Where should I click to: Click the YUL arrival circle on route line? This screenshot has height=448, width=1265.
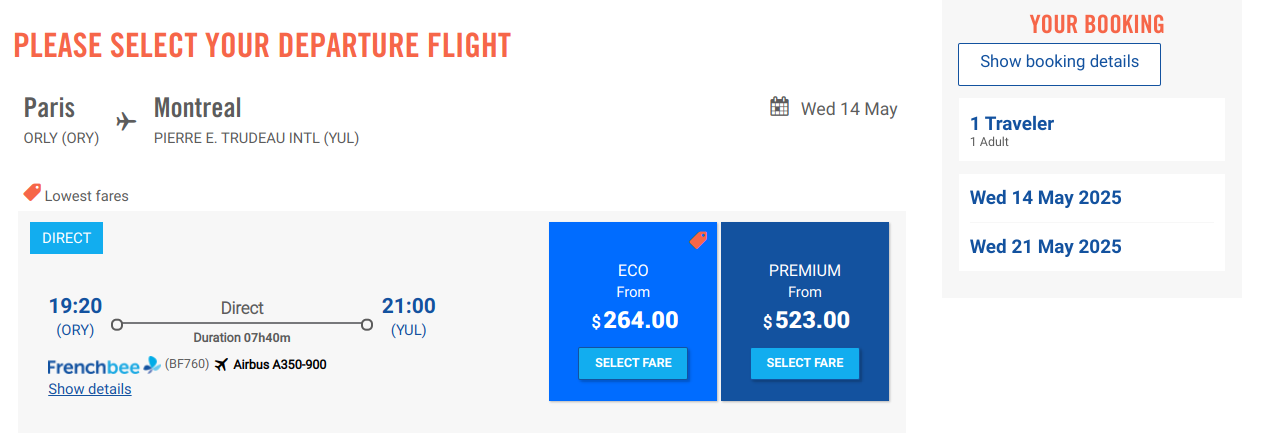tap(367, 325)
